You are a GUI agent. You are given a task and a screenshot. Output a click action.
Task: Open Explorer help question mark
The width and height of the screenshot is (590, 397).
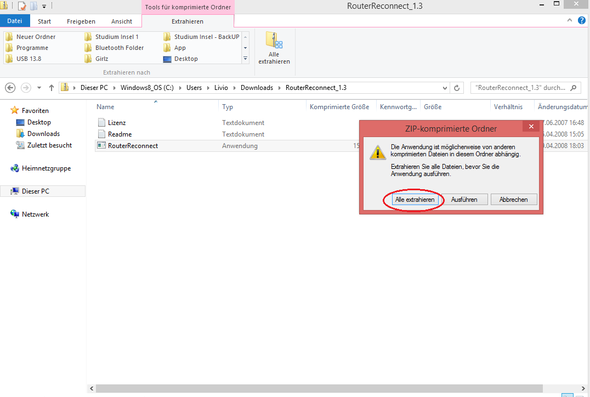click(582, 20)
